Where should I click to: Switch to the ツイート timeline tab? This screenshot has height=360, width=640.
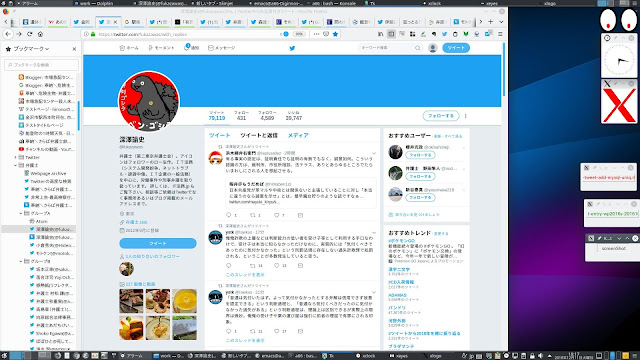pos(220,136)
